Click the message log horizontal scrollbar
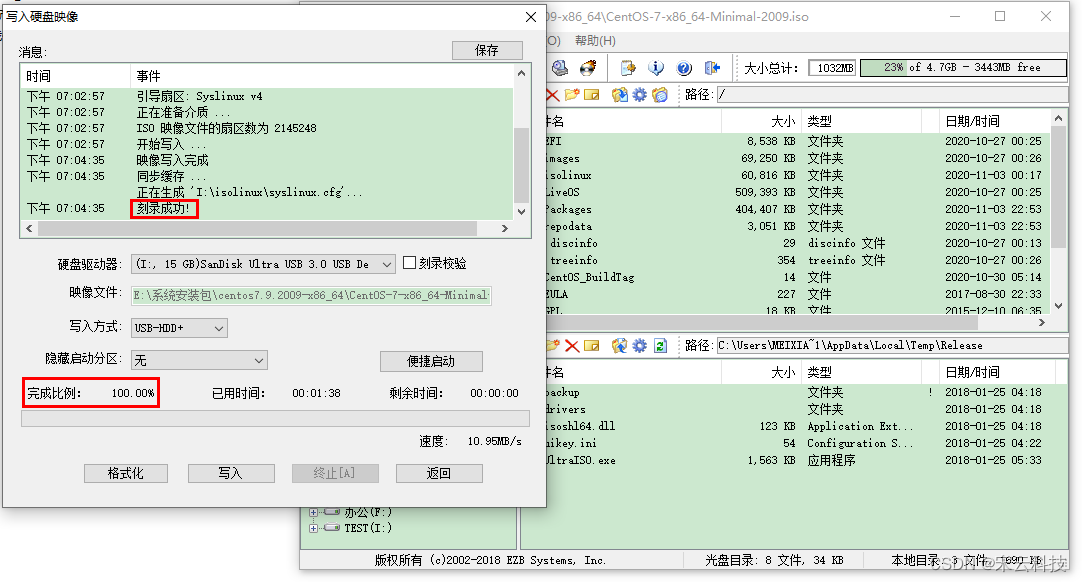 256,228
